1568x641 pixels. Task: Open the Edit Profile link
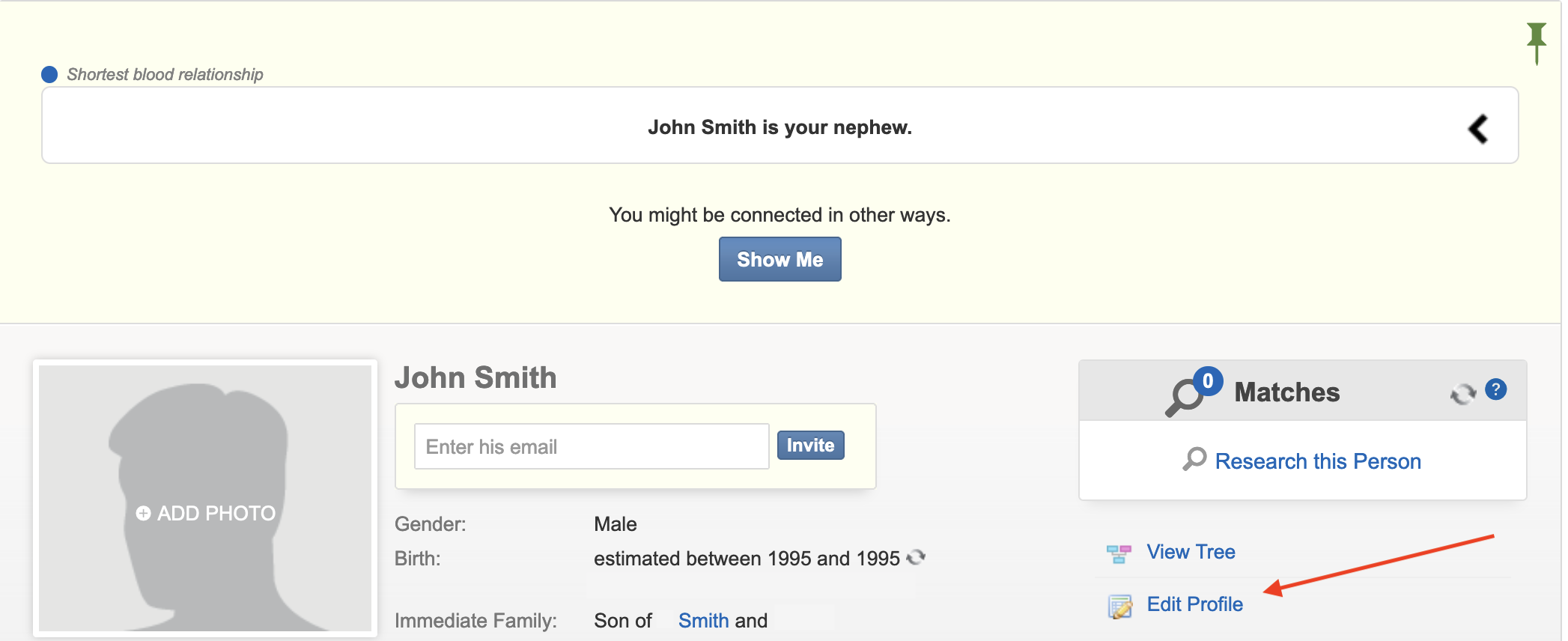click(x=1194, y=604)
